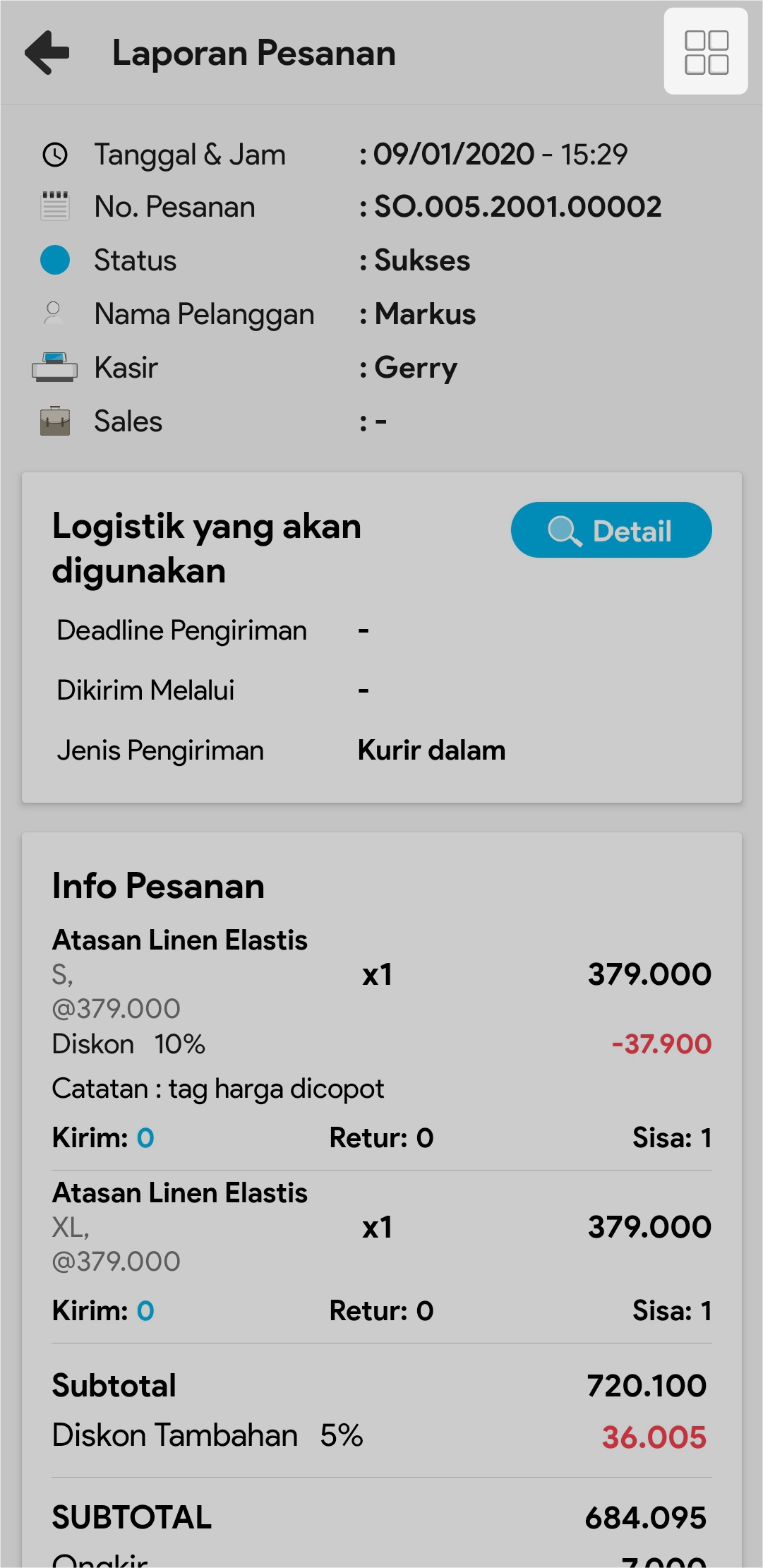Tap the magnifier icon in Detail button
Screen dimensions: 763x1568
564,531
